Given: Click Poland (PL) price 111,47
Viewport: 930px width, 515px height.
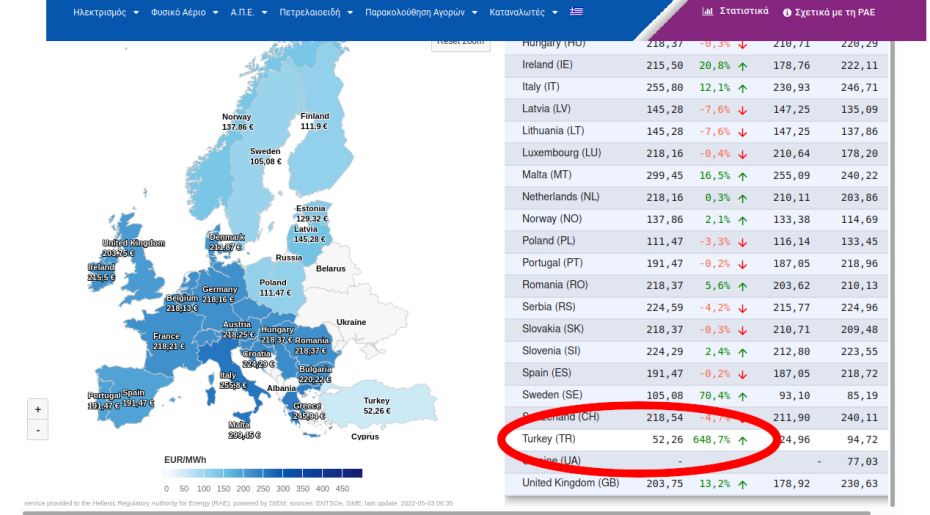Looking at the screenshot, I should pos(664,241).
